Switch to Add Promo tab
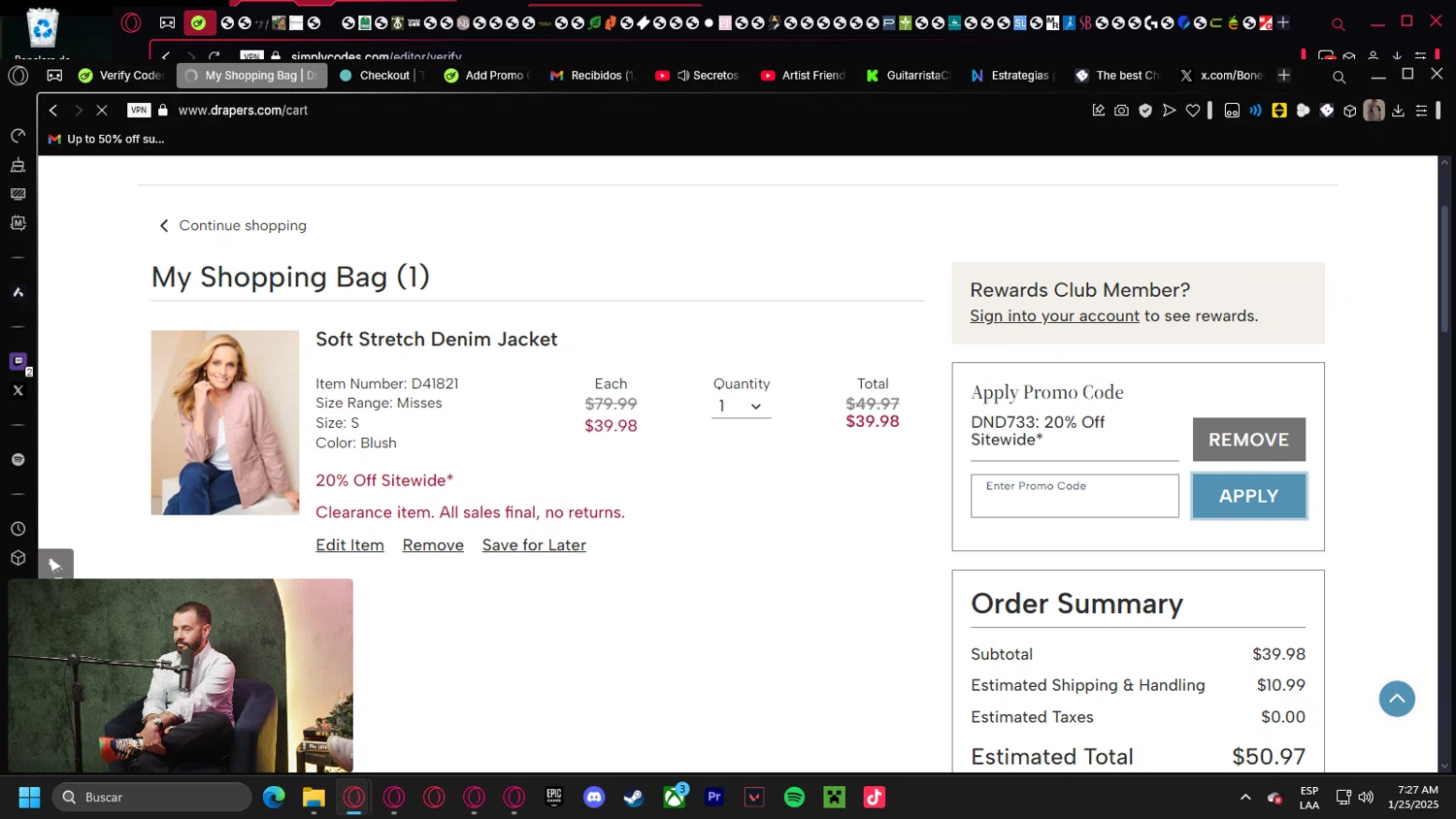The width and height of the screenshot is (1456, 819). (487, 75)
